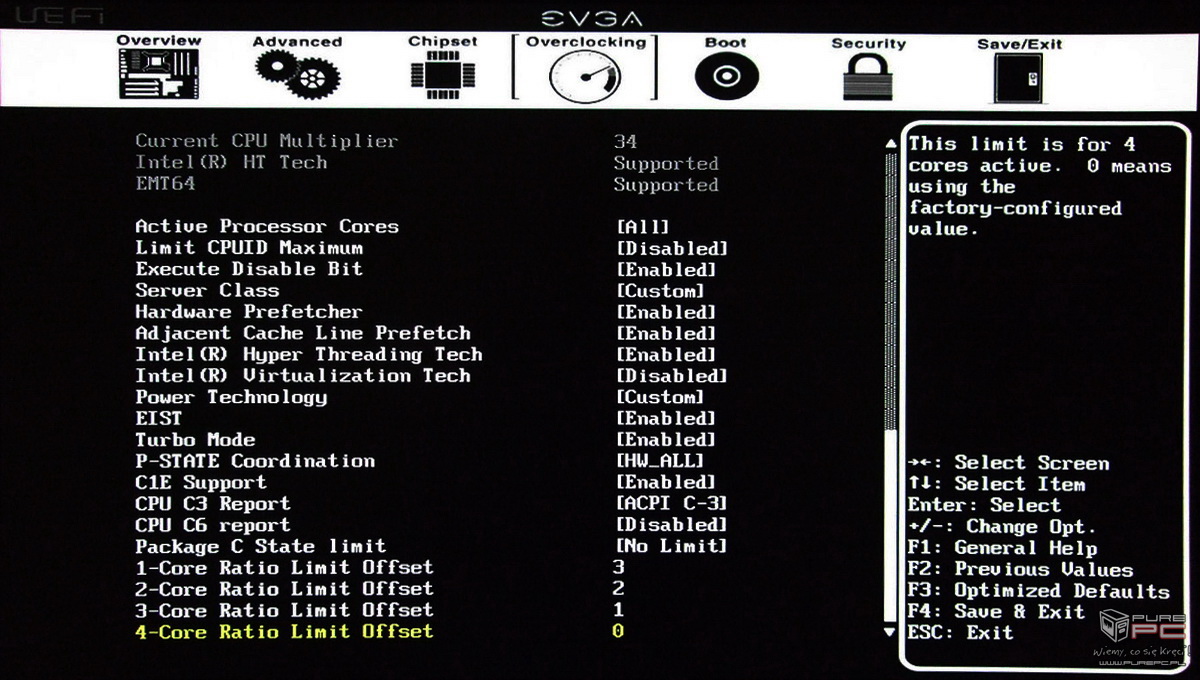1200x680 pixels.
Task: Edit 4-Core Ratio Limit Offset value 0
Action: click(618, 631)
